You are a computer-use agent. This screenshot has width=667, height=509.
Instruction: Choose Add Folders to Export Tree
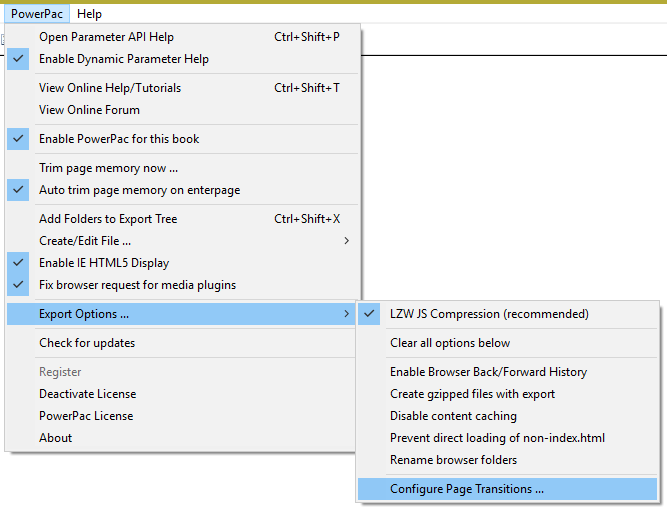182,219
